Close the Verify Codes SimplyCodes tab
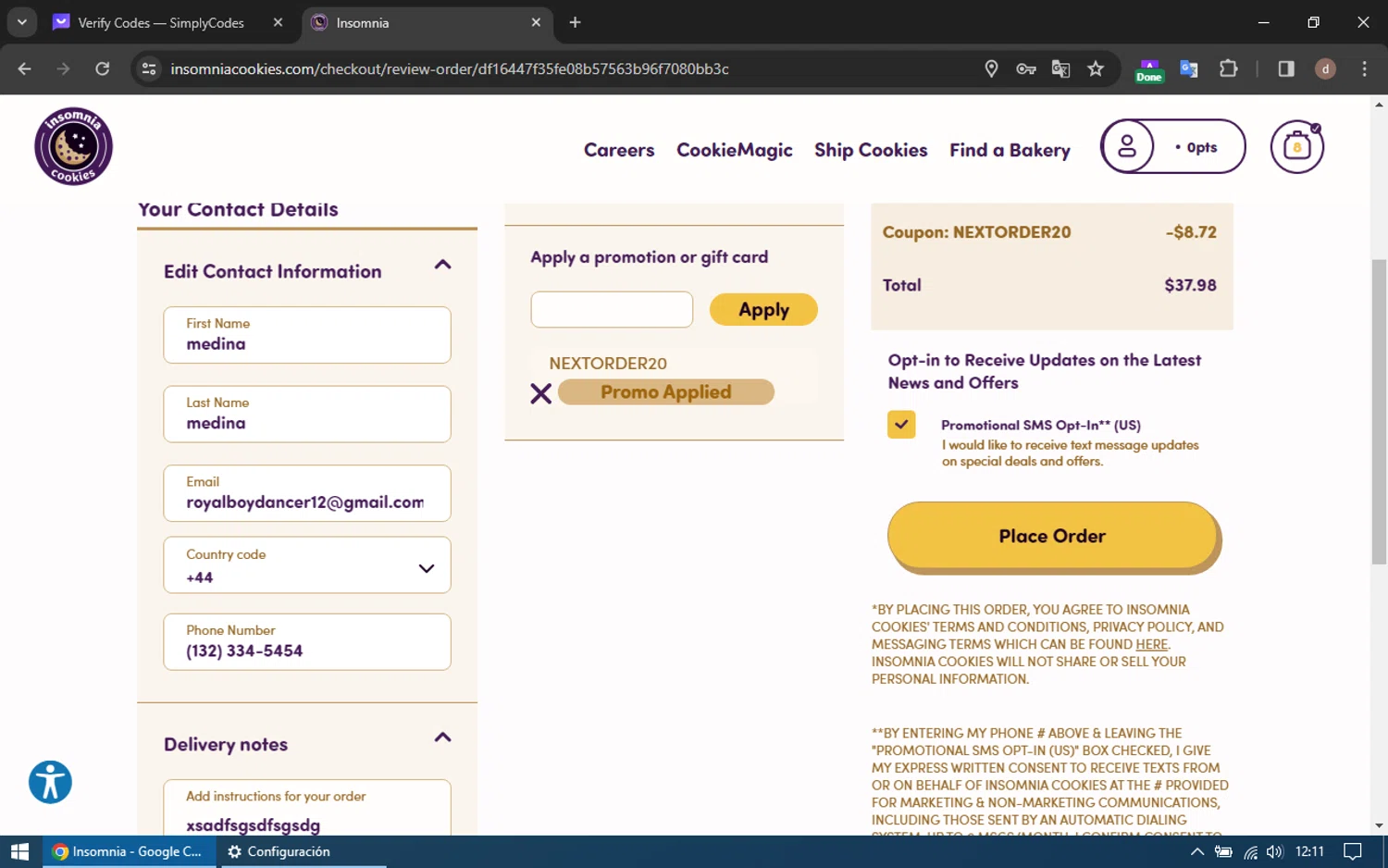Viewport: 1388px width, 868px height. [278, 22]
